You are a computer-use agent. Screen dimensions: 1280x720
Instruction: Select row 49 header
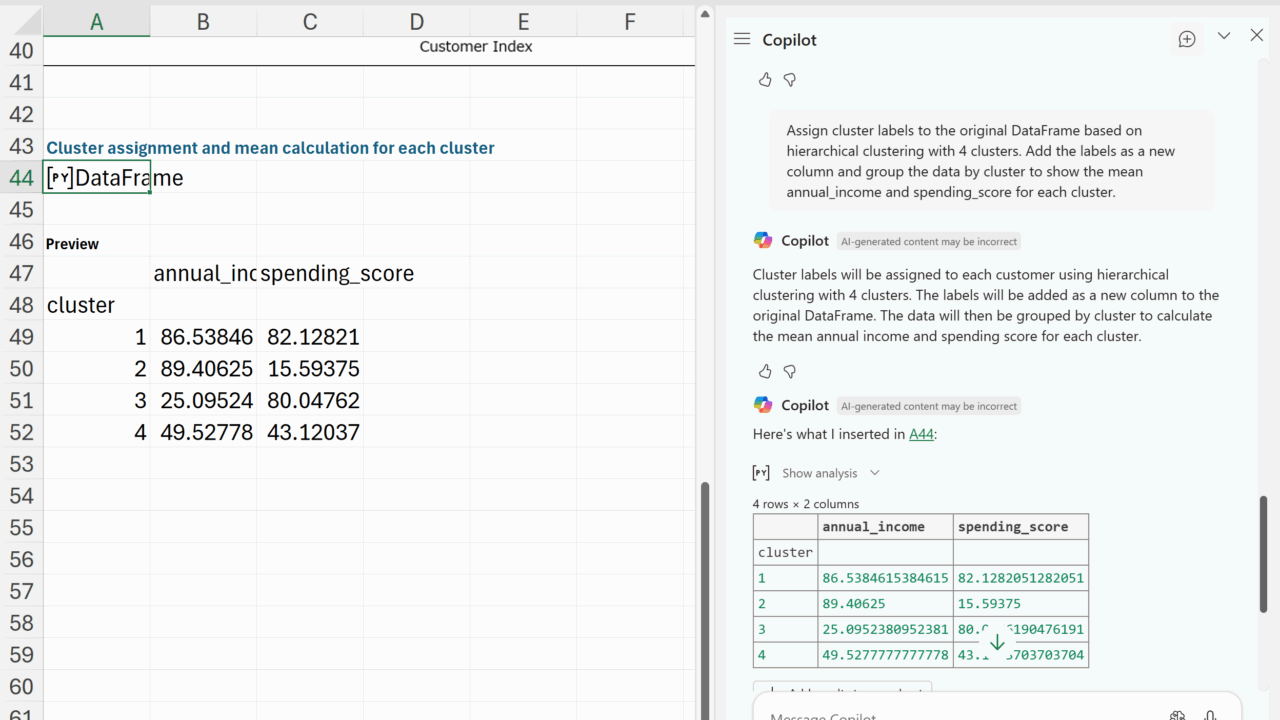(21, 337)
